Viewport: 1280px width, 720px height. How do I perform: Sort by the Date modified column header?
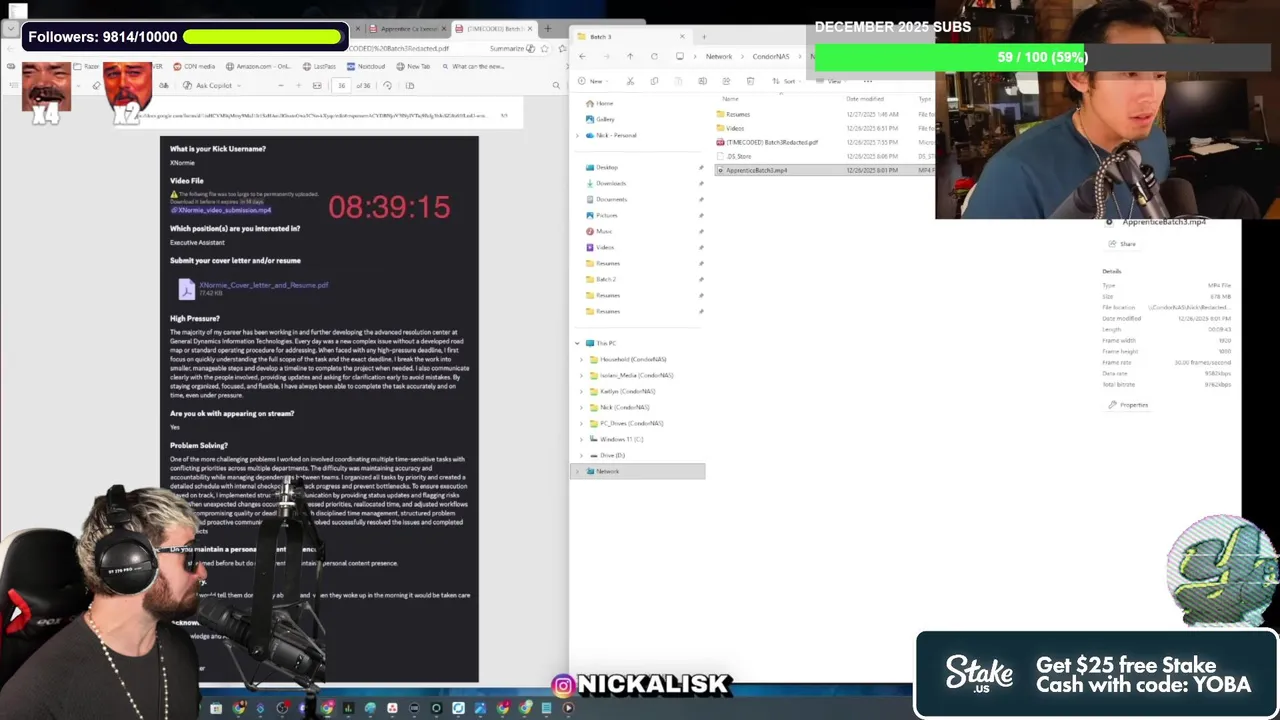pyautogui.click(x=865, y=98)
